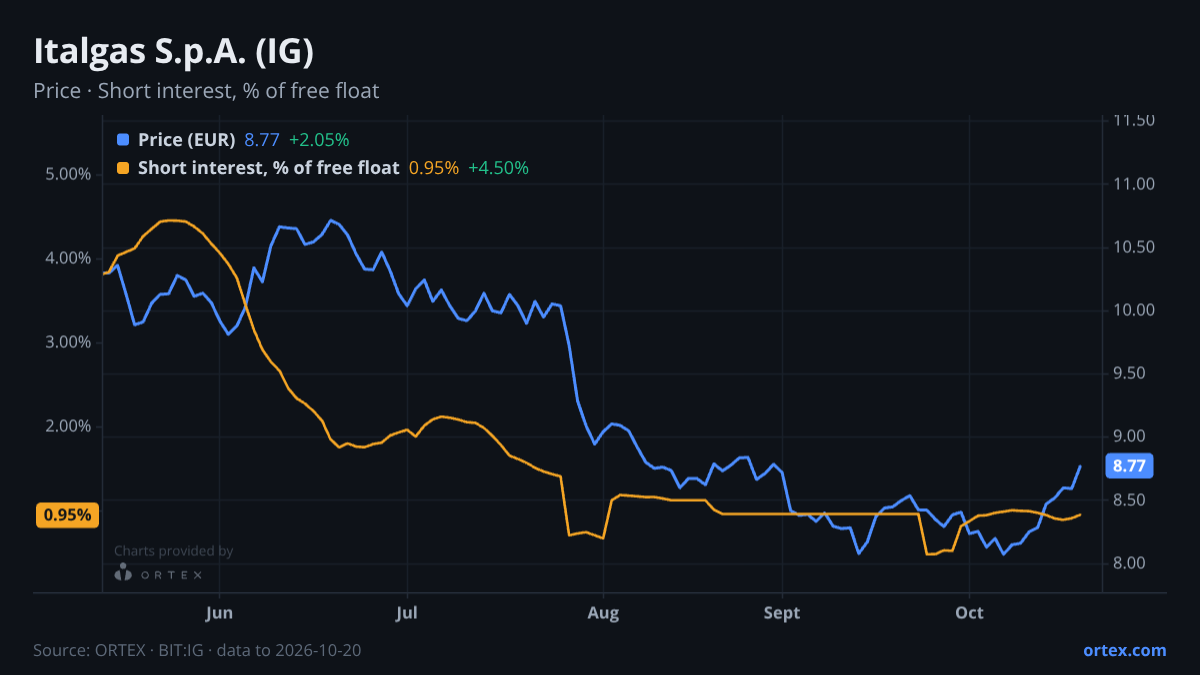
Task: Click the +4.50% short interest change value
Action: pos(498,168)
